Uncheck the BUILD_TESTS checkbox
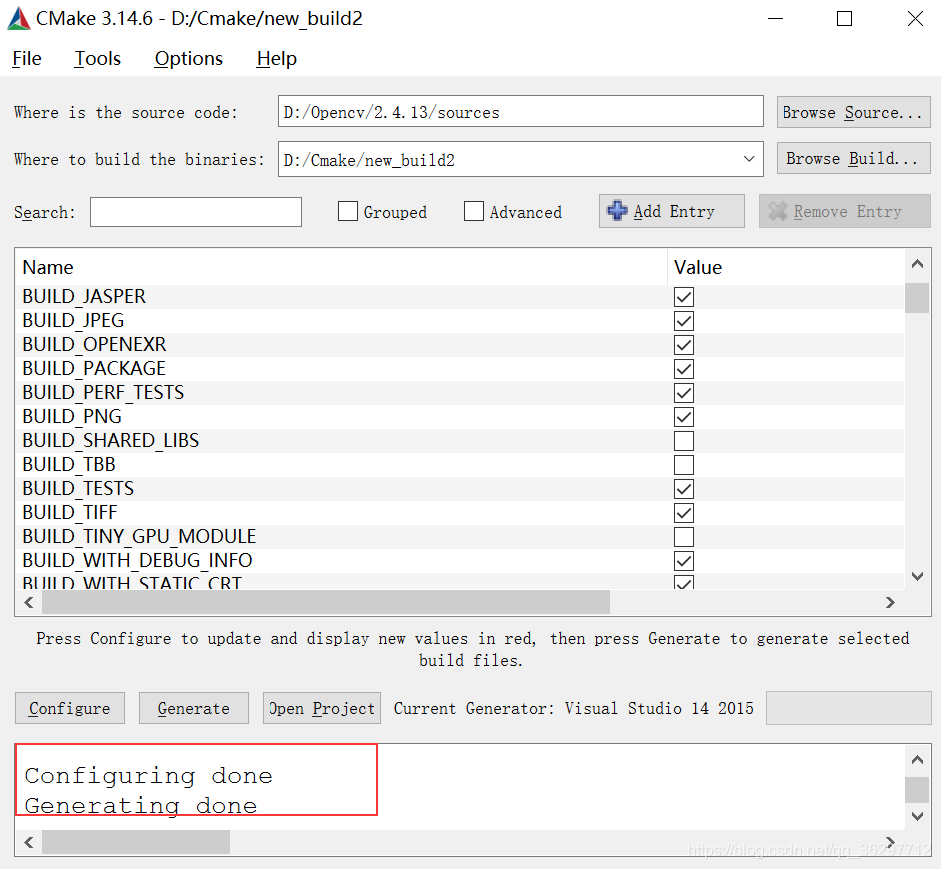Image resolution: width=941 pixels, height=869 pixels. tap(684, 489)
